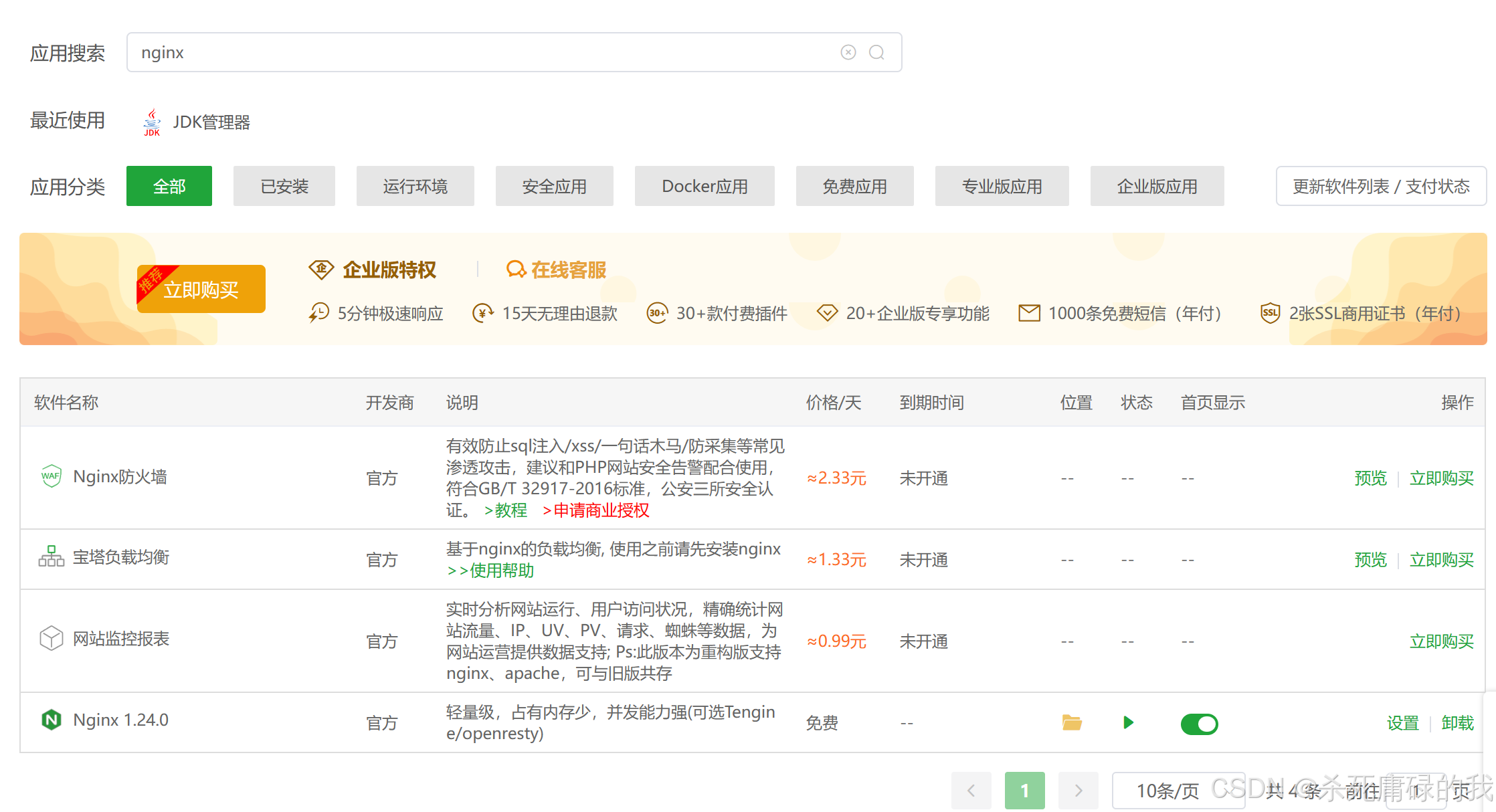Image resolution: width=1496 pixels, height=812 pixels.
Task: Toggle Nginx homepage display switch
Action: click(x=1200, y=724)
